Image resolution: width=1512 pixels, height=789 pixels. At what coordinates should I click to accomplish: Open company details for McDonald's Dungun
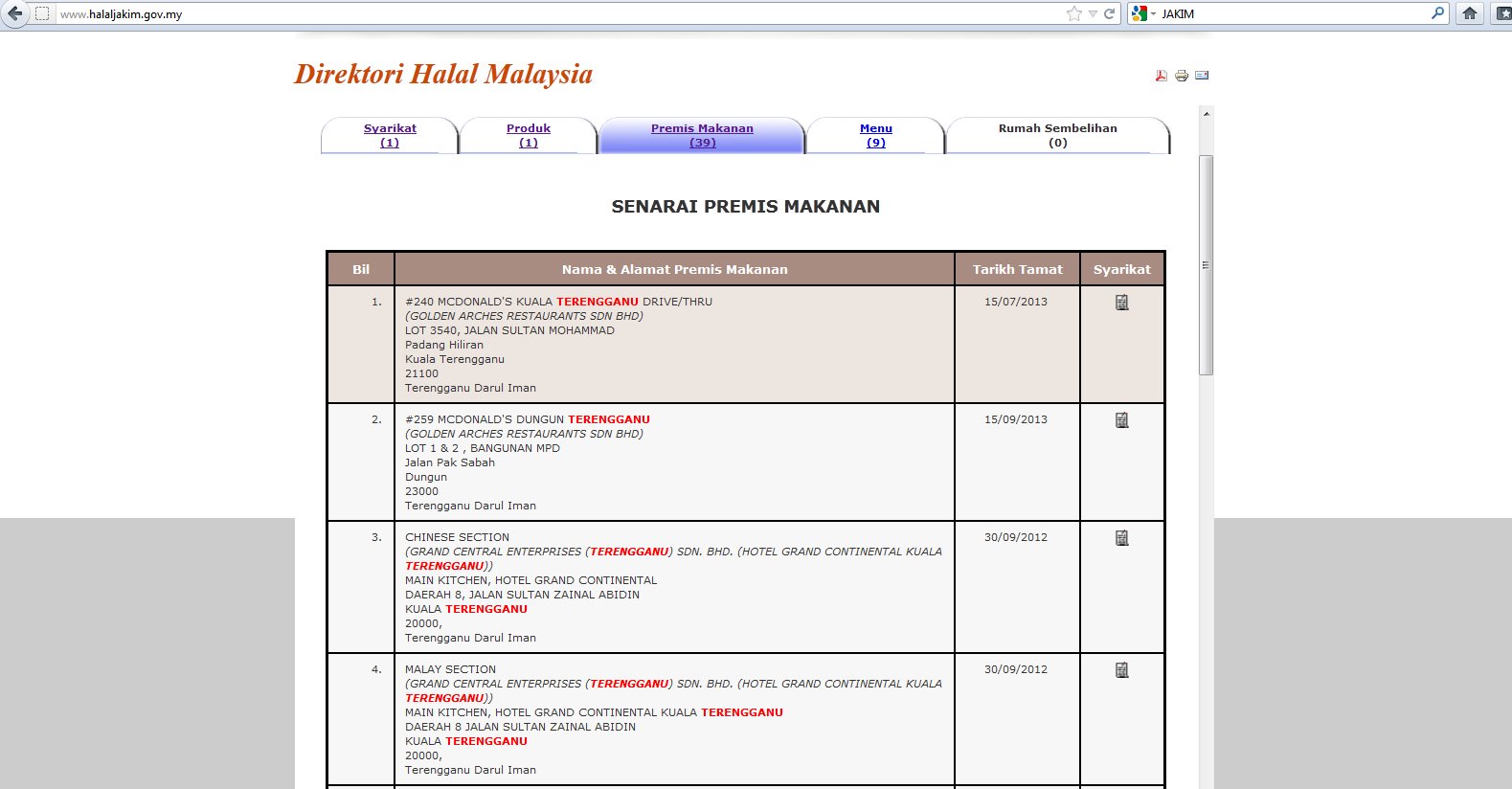[x=1122, y=420]
